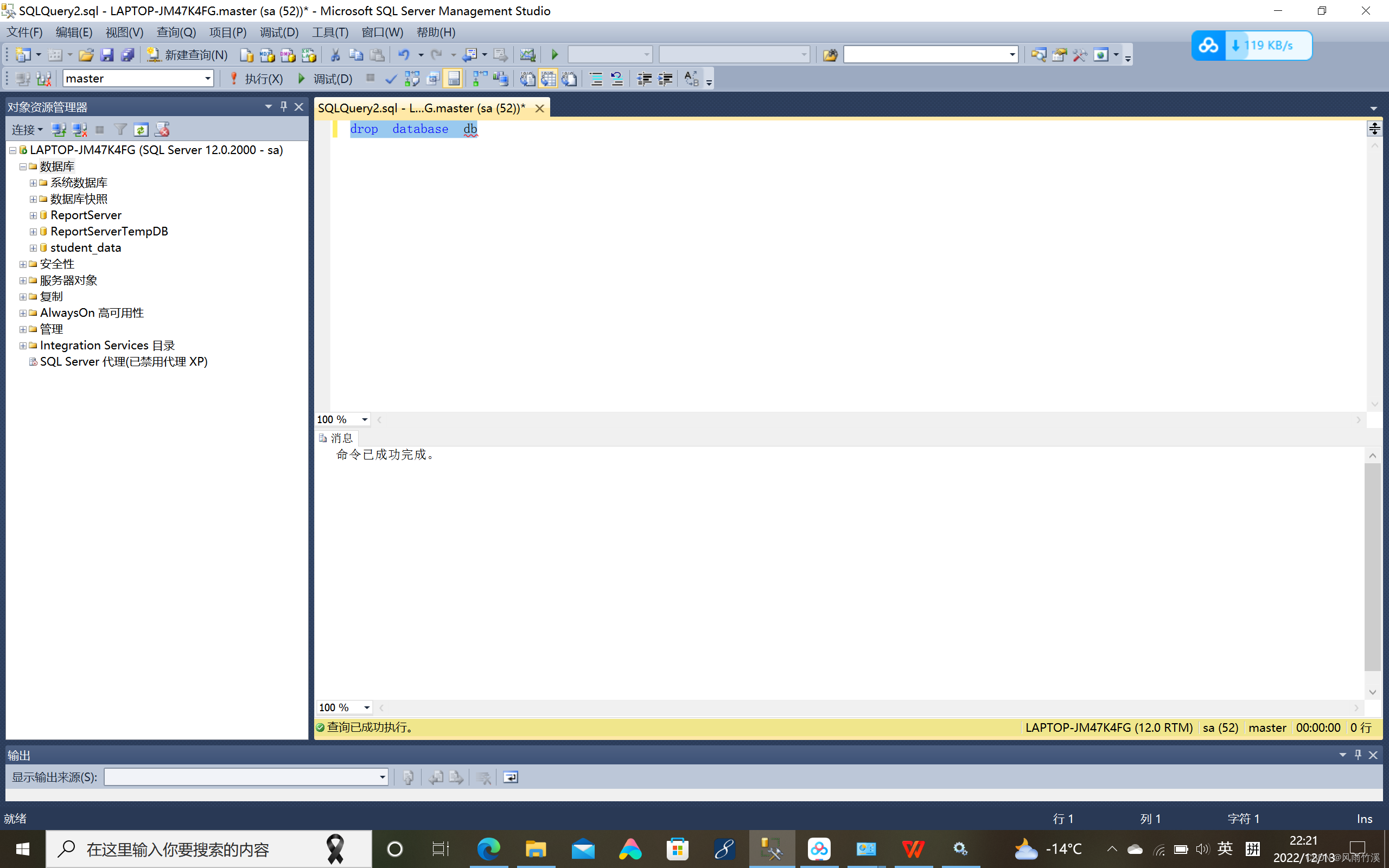Refresh the Object Explorer tree
The height and width of the screenshot is (868, 1389).
tap(141, 129)
